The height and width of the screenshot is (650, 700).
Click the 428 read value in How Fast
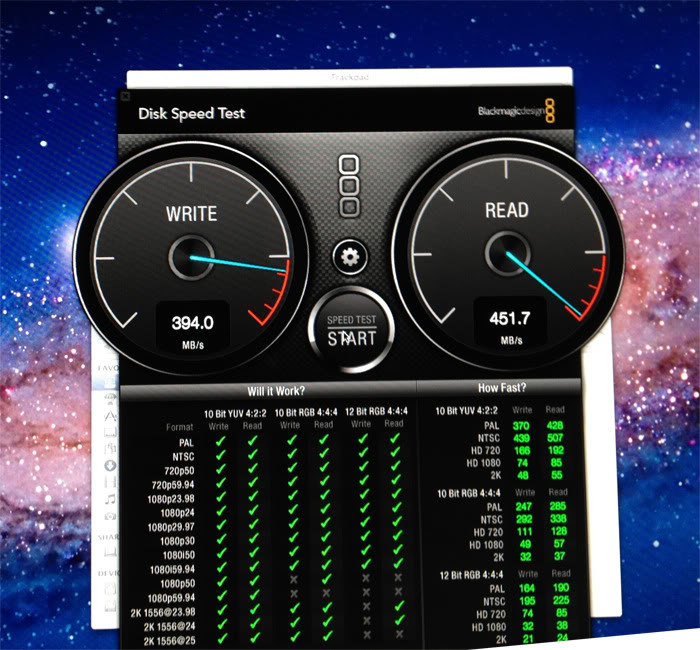(x=555, y=425)
